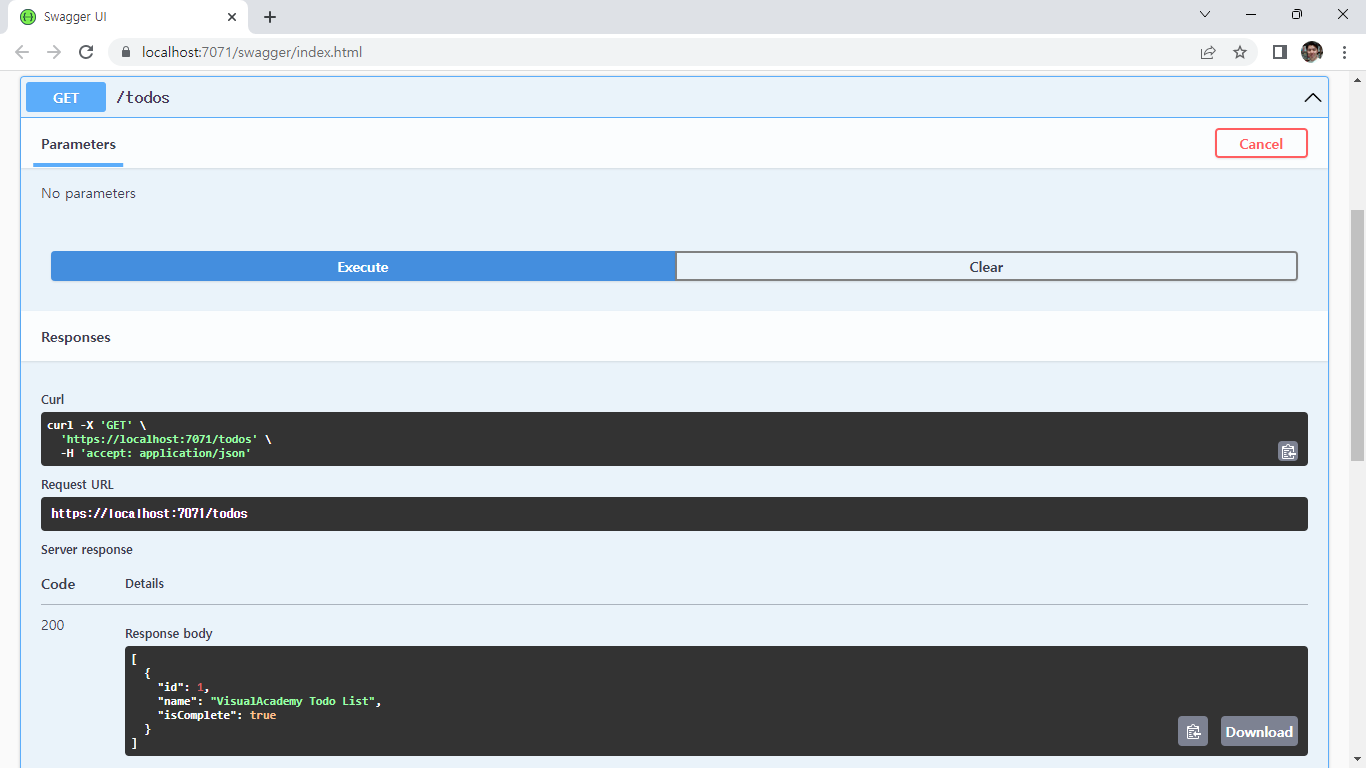Bookmark this page with the star icon
Screen dimensions: 1366x768
[1240, 52]
